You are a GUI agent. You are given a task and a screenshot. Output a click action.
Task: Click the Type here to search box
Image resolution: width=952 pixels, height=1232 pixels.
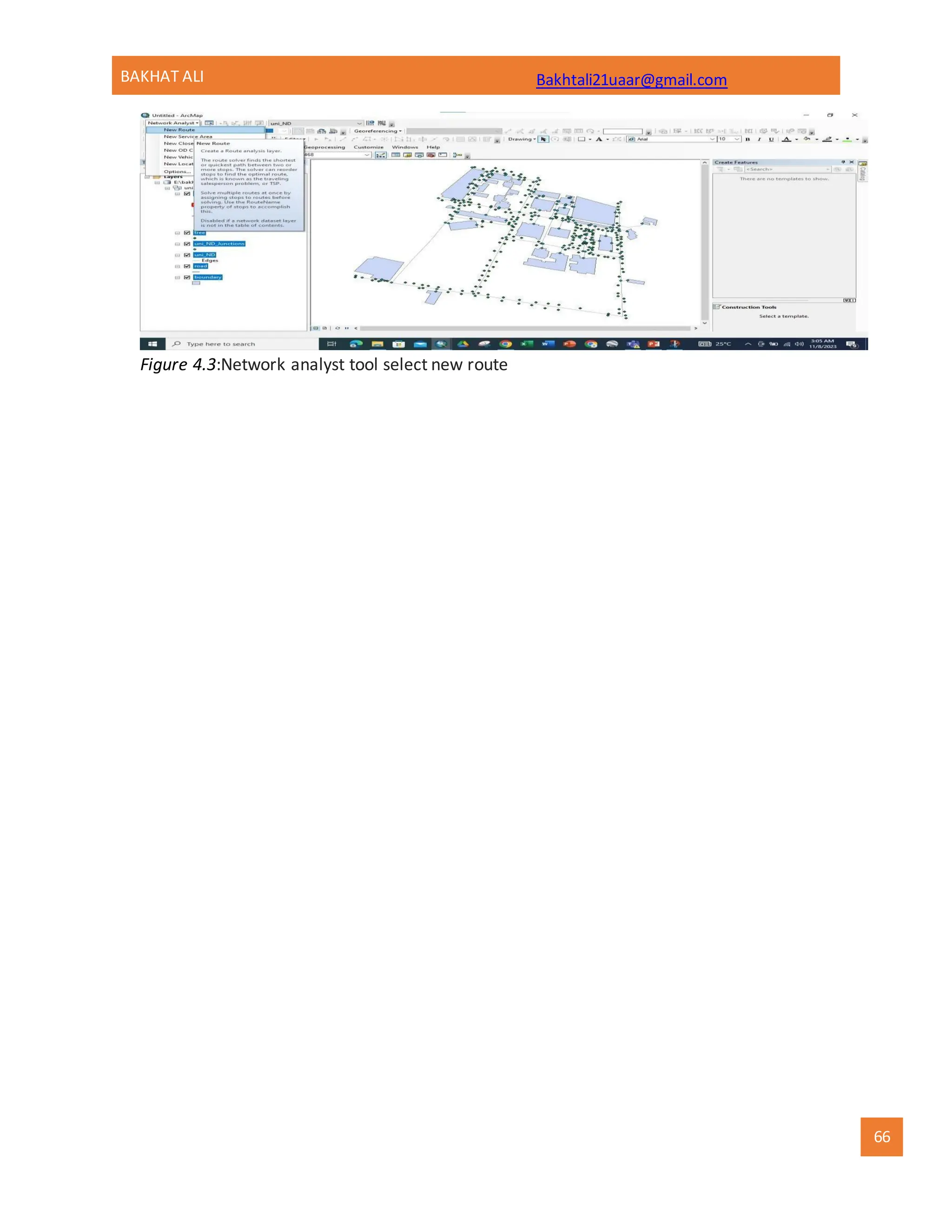pos(242,344)
